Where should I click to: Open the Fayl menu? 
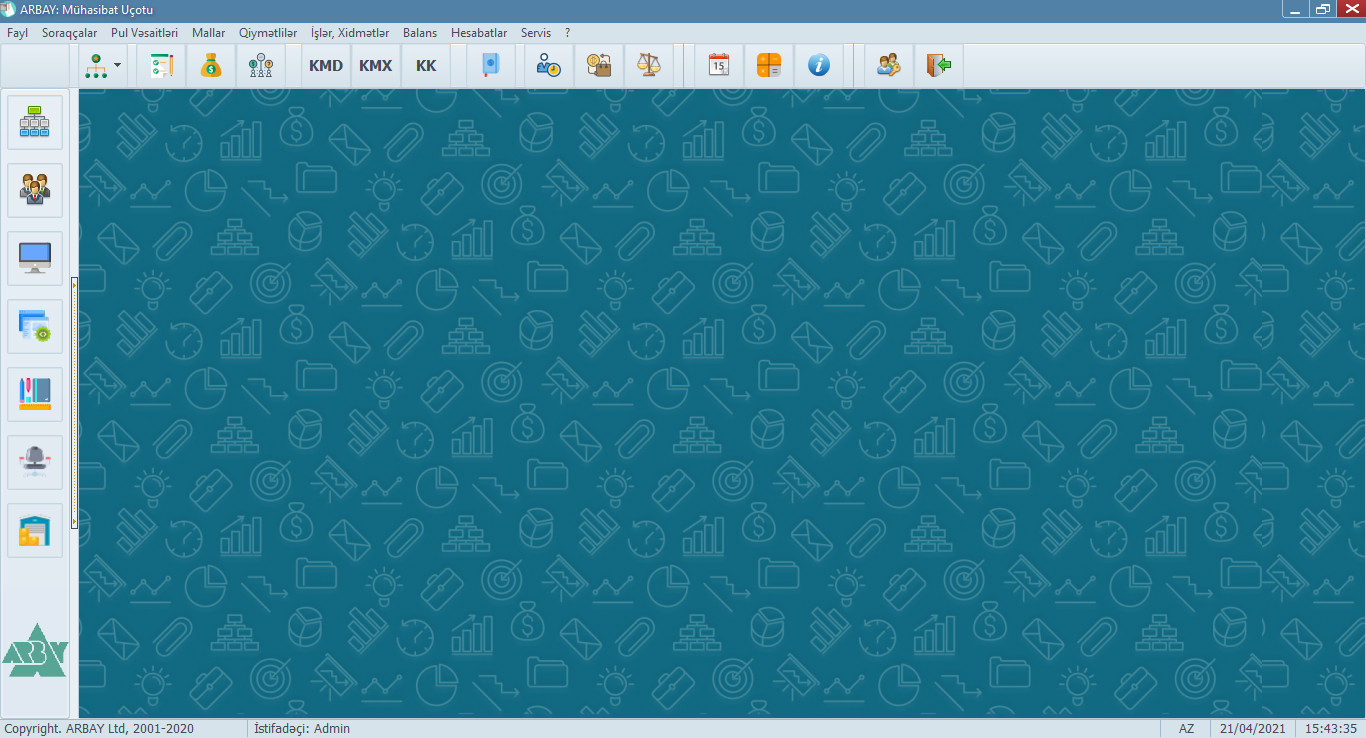pos(17,33)
